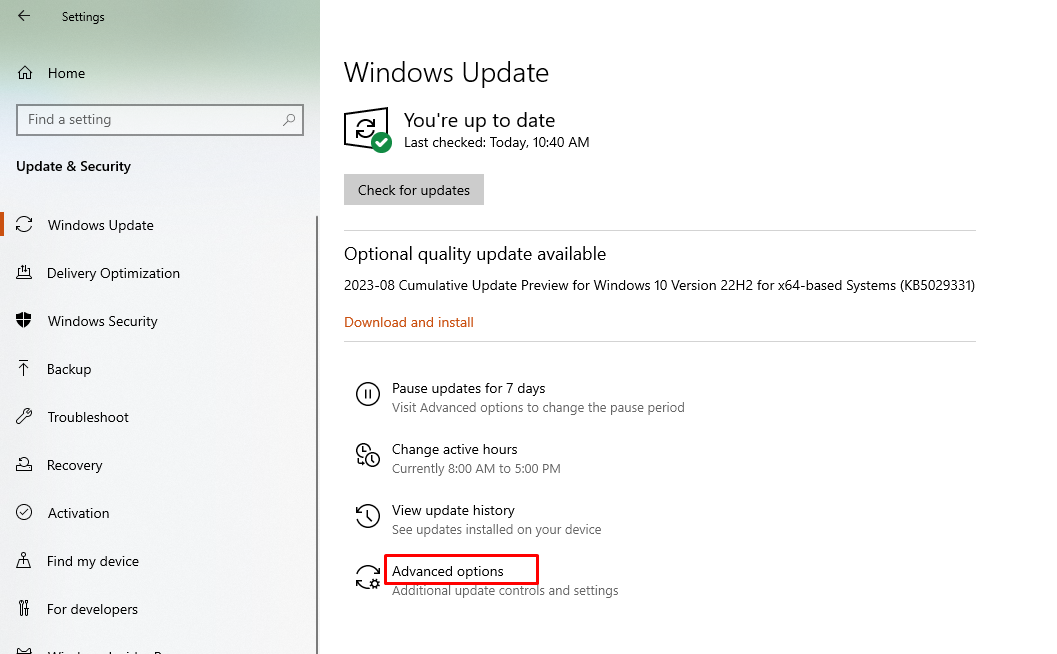
Task: Click the Windows Update page heading
Action: click(446, 73)
